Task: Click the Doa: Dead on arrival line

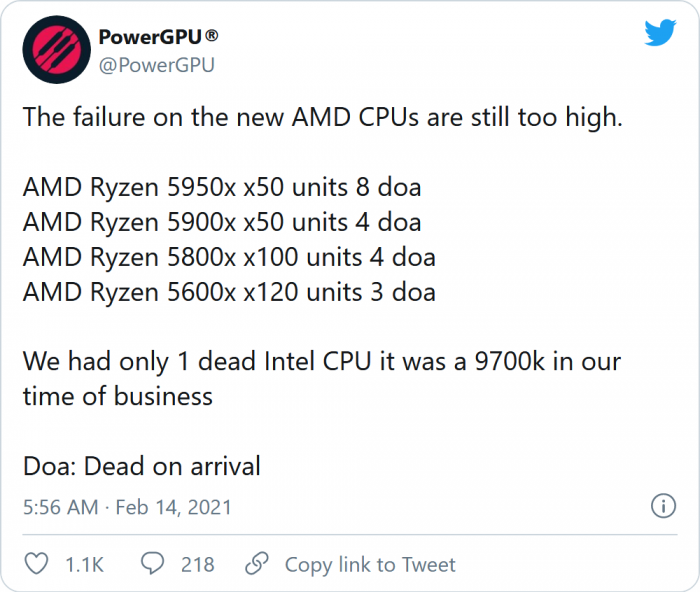Action: pos(142,466)
